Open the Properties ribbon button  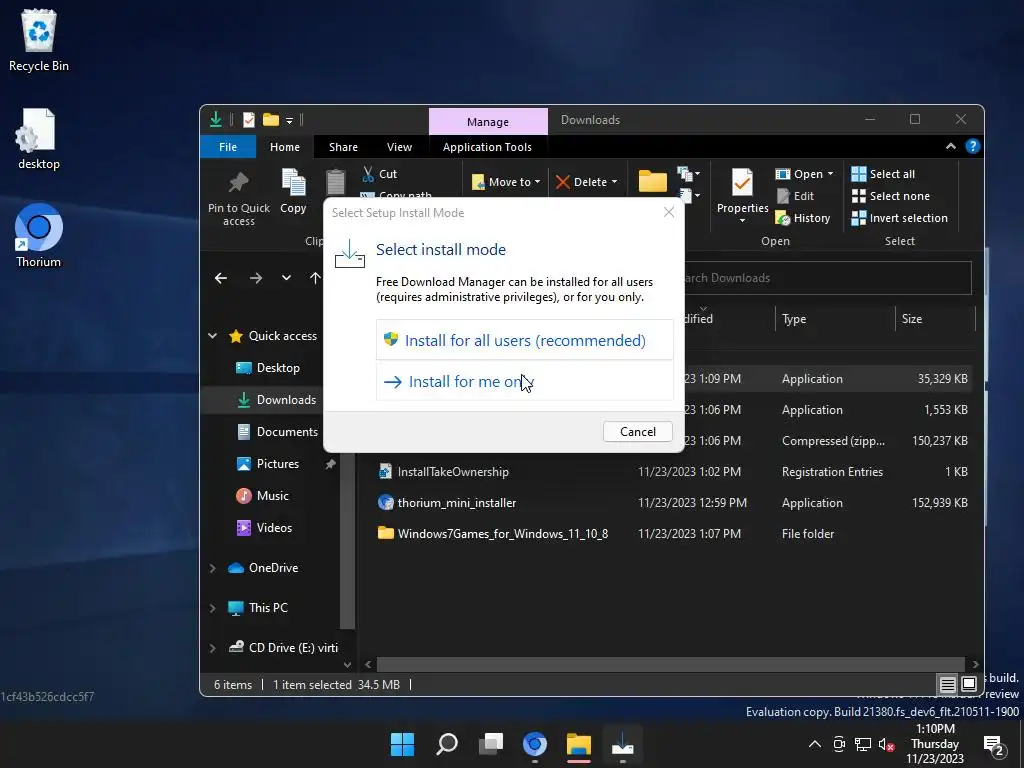[x=743, y=196]
